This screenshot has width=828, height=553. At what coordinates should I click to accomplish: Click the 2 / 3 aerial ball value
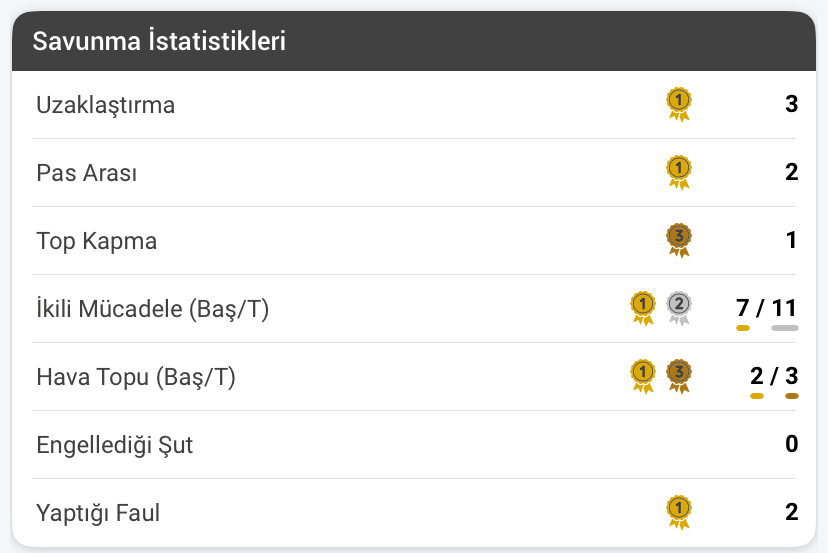click(x=774, y=376)
